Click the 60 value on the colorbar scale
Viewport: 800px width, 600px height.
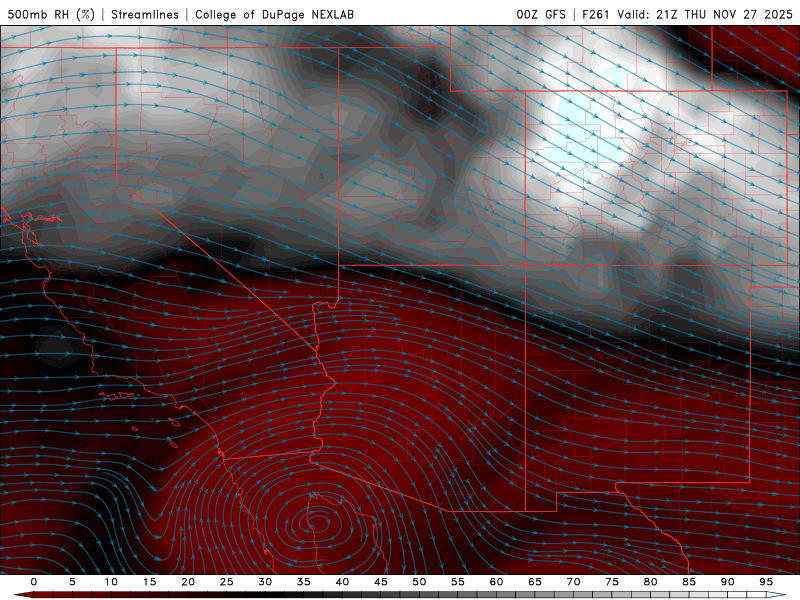(x=496, y=582)
